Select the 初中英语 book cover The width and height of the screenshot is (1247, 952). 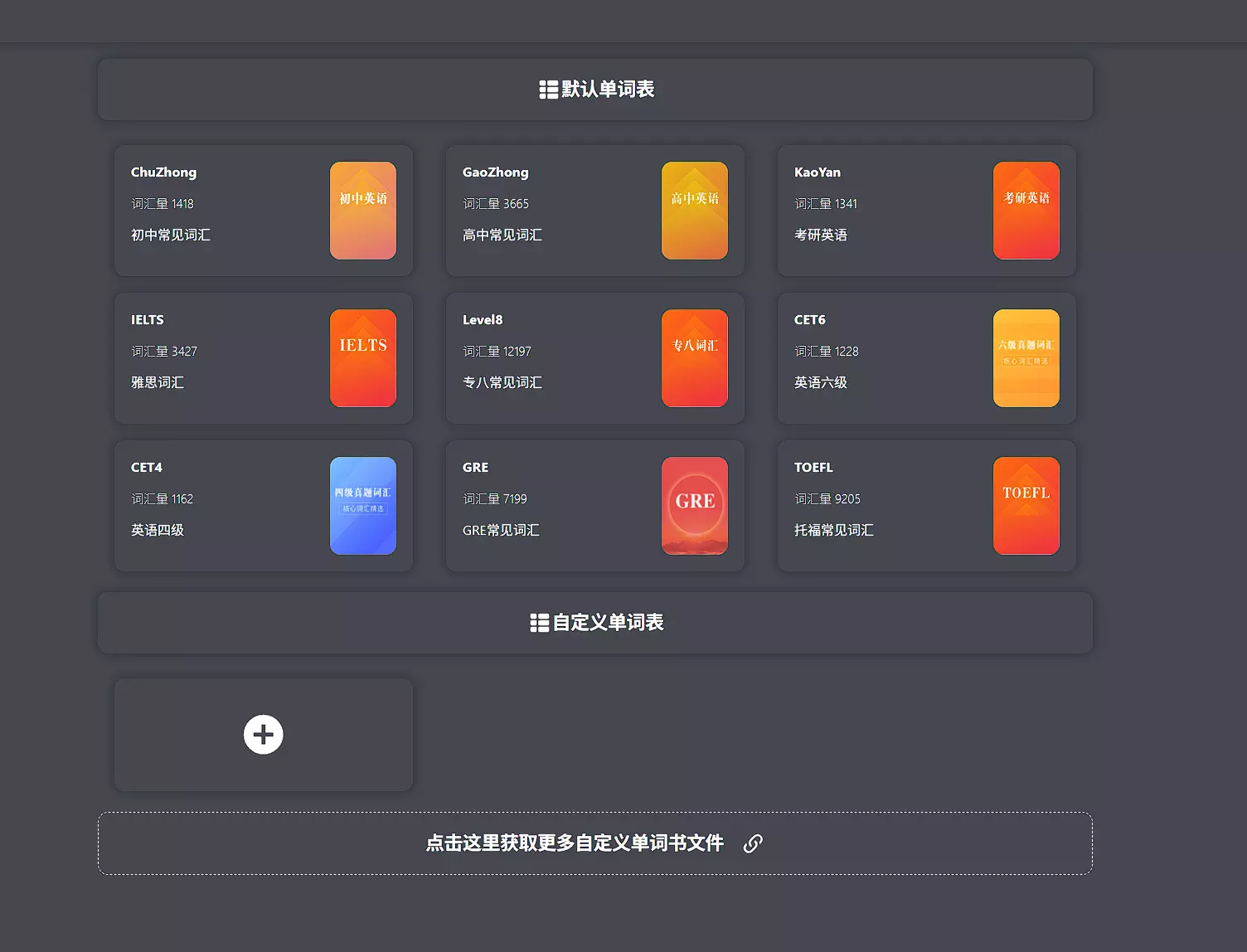click(x=362, y=211)
